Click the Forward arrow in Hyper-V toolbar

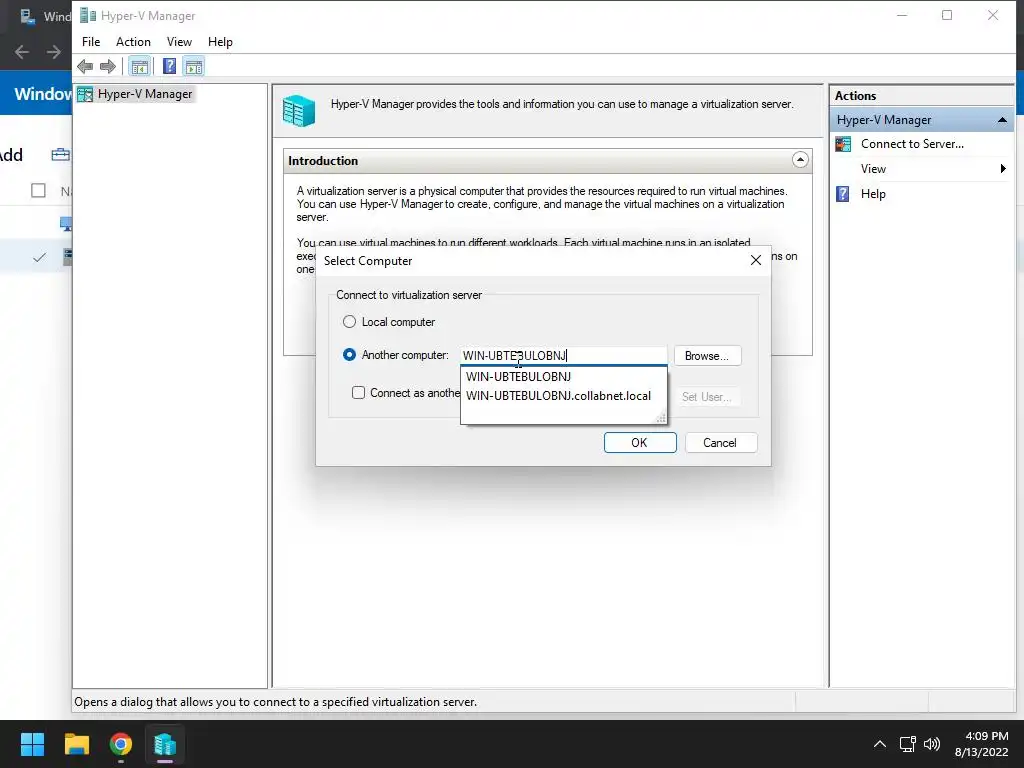(108, 66)
